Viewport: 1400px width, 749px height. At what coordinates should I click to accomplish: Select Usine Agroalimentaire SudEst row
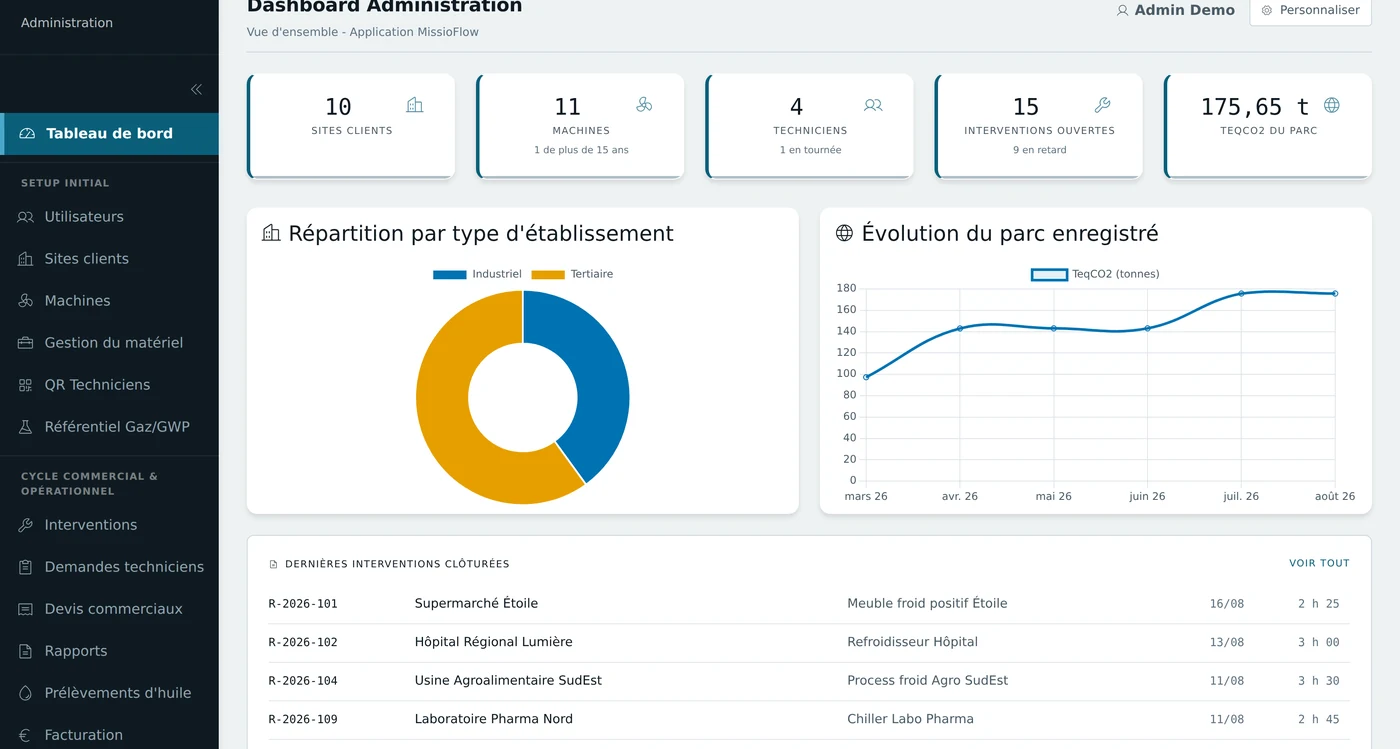(809, 681)
